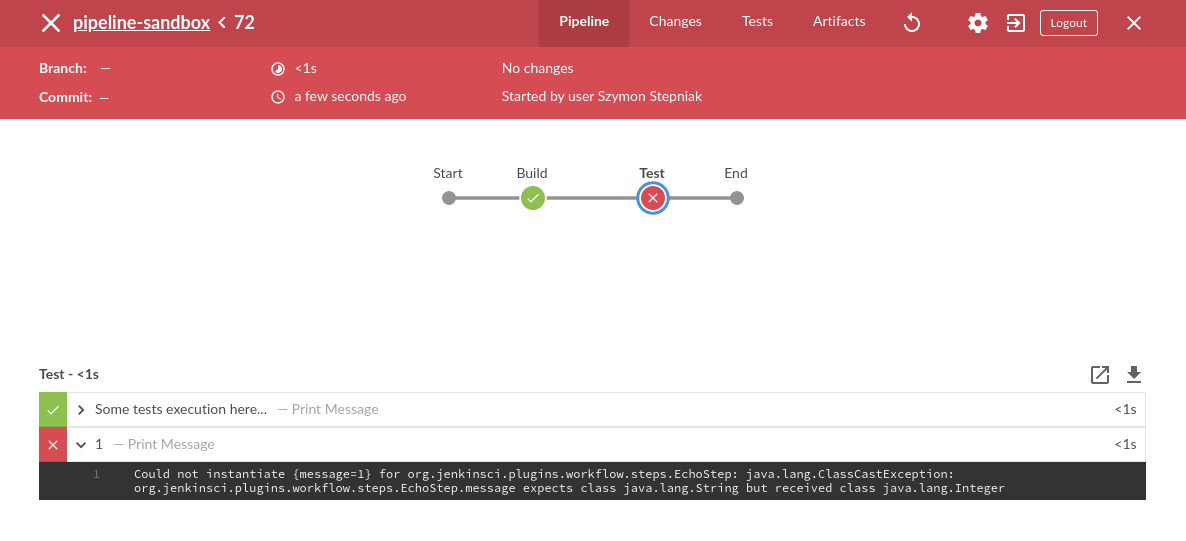Select the Pipeline tab
The height and width of the screenshot is (541, 1186).
(x=584, y=21)
